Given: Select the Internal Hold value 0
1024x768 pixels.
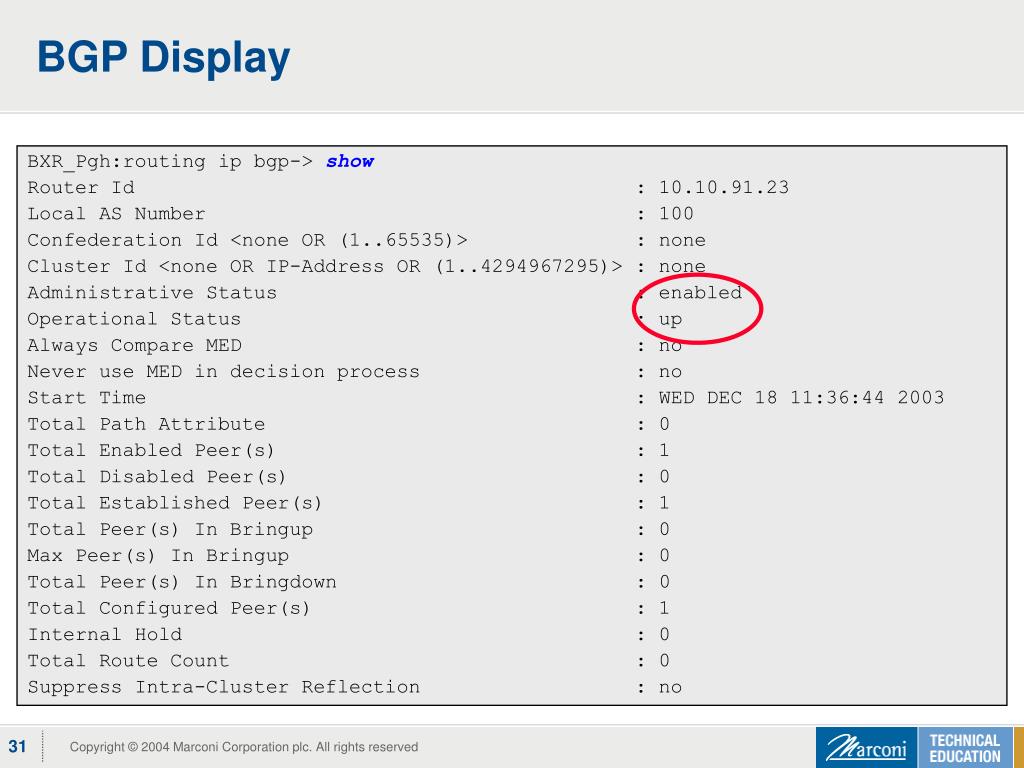Looking at the screenshot, I should click(664, 634).
